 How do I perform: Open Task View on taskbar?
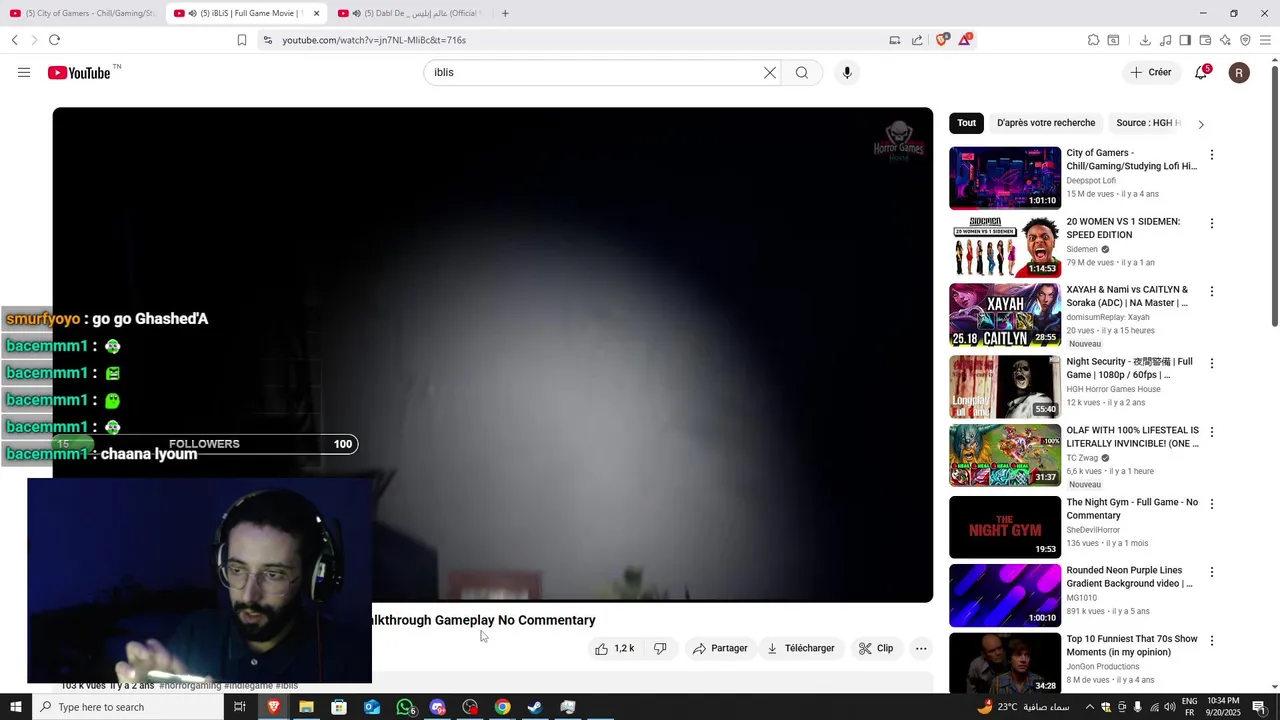[240, 707]
